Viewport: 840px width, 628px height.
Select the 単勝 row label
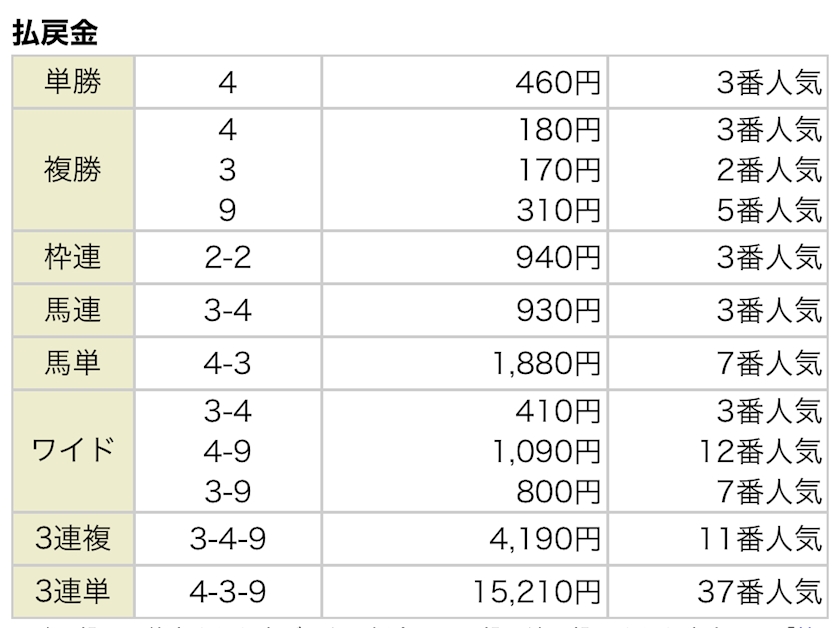pos(73,82)
